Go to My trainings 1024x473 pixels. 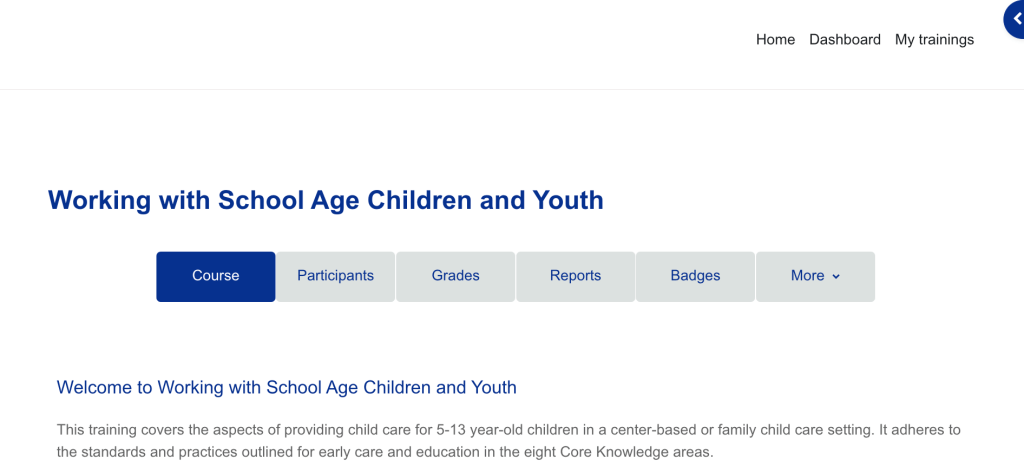point(934,40)
